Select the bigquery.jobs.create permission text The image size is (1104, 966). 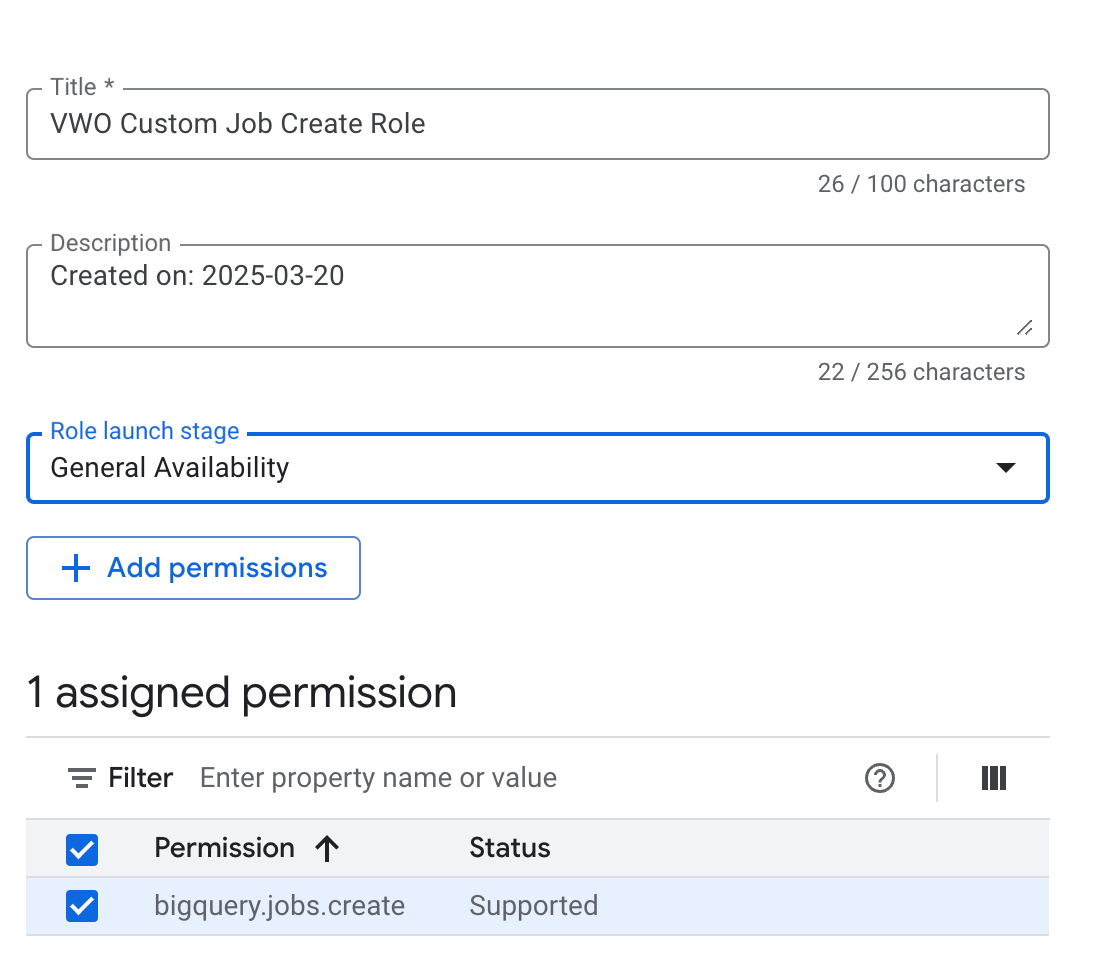pos(280,905)
